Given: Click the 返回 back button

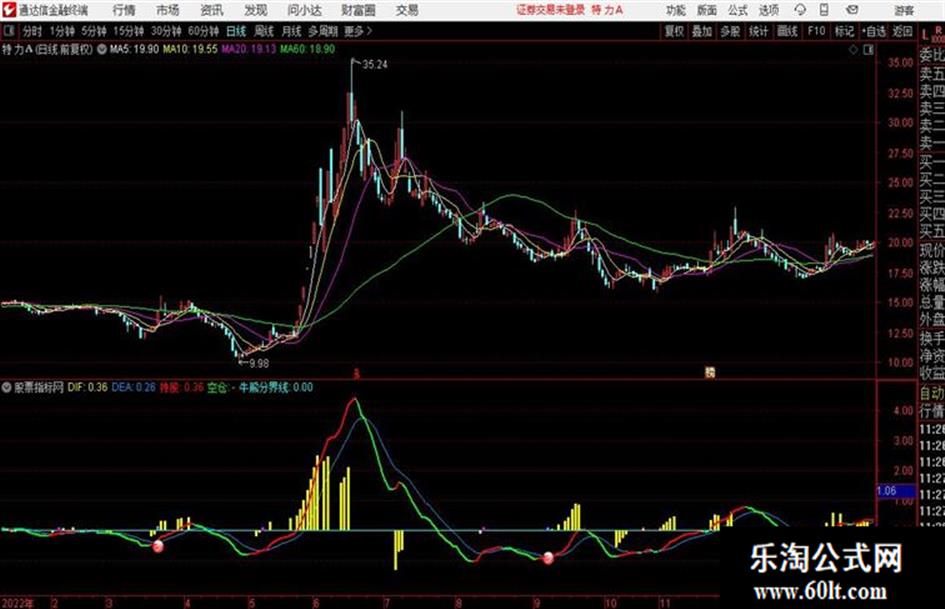Looking at the screenshot, I should click(x=902, y=31).
